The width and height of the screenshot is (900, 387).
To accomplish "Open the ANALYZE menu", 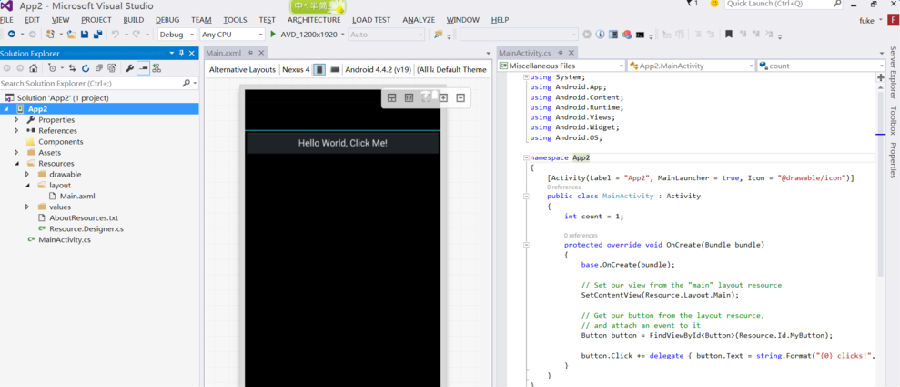I will tap(418, 20).
